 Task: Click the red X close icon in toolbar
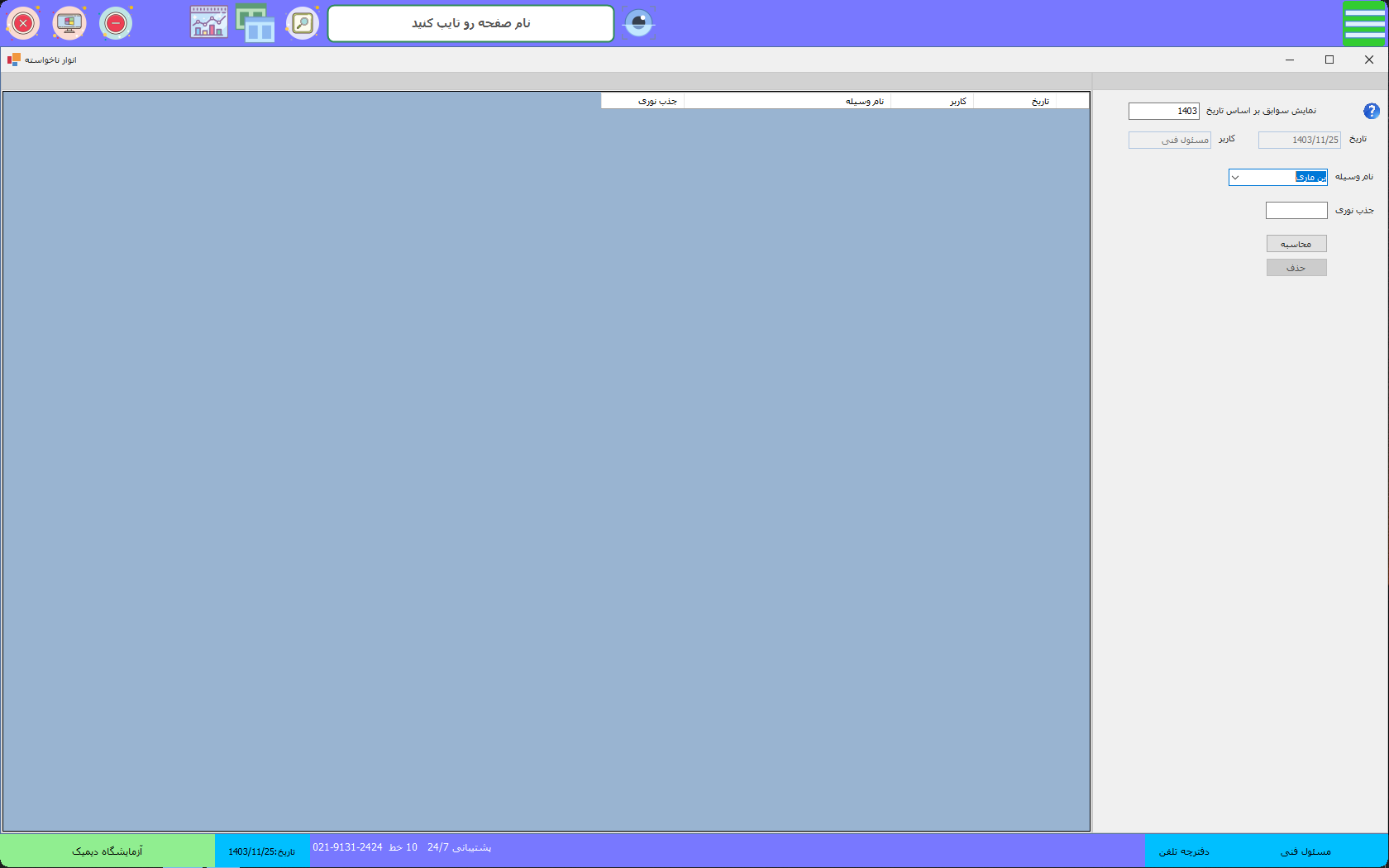pyautogui.click(x=23, y=23)
